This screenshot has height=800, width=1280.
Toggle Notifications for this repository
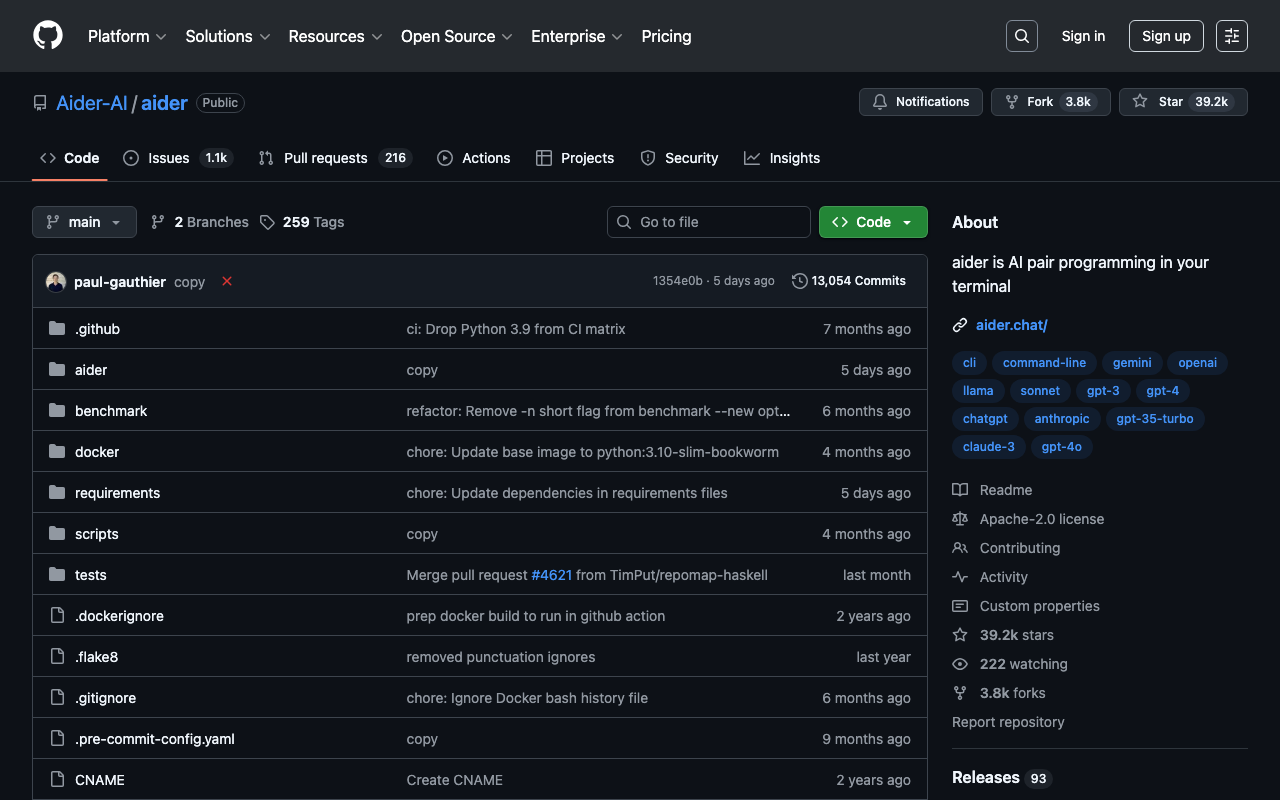tap(920, 102)
